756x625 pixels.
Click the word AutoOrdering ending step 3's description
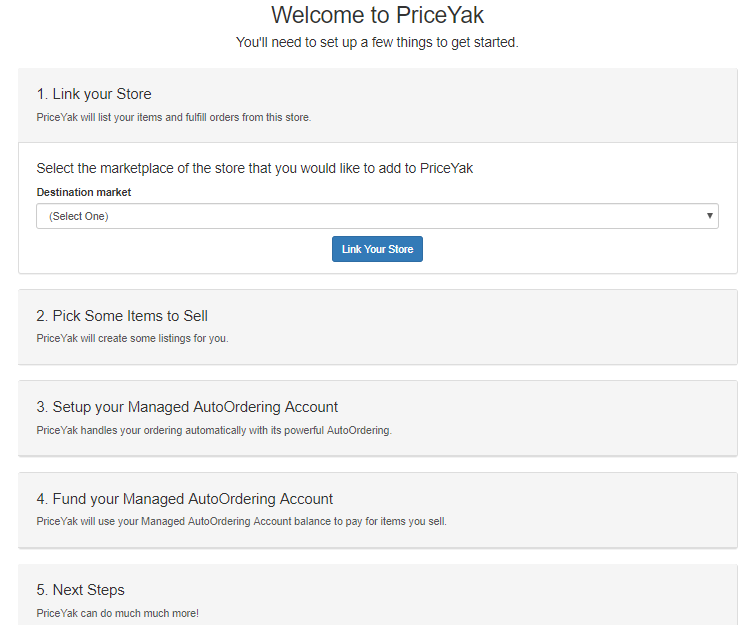click(359, 430)
